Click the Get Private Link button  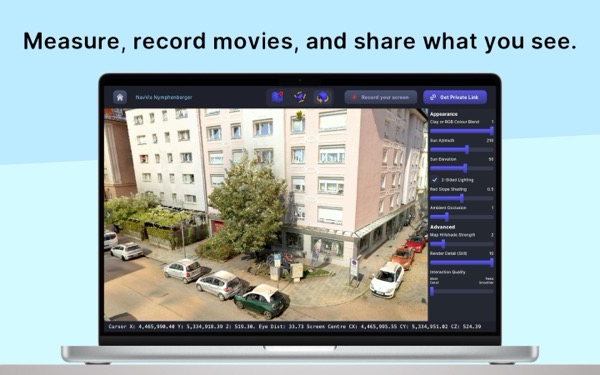pos(455,97)
